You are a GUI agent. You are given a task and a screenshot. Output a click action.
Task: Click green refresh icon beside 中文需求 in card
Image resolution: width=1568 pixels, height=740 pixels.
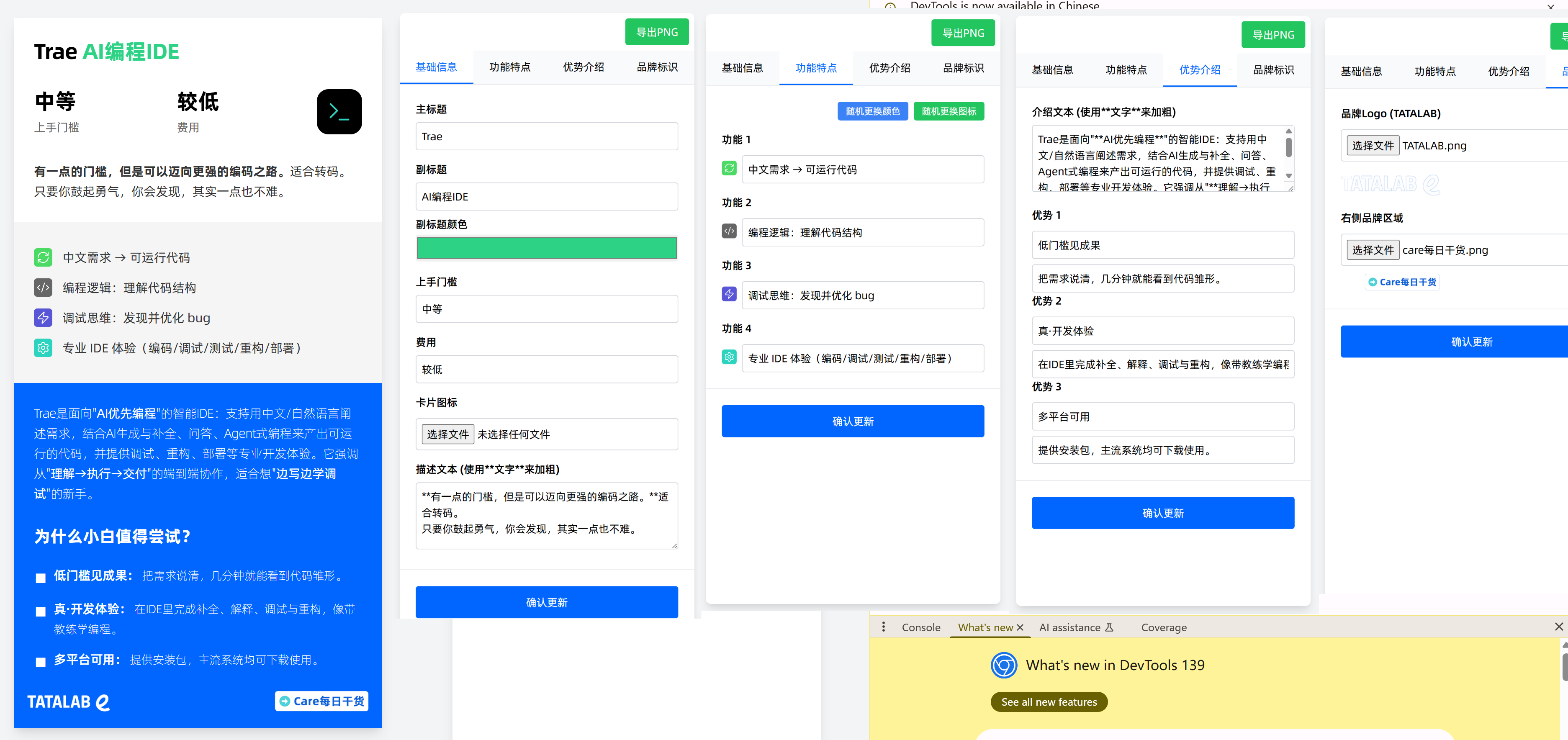click(43, 257)
